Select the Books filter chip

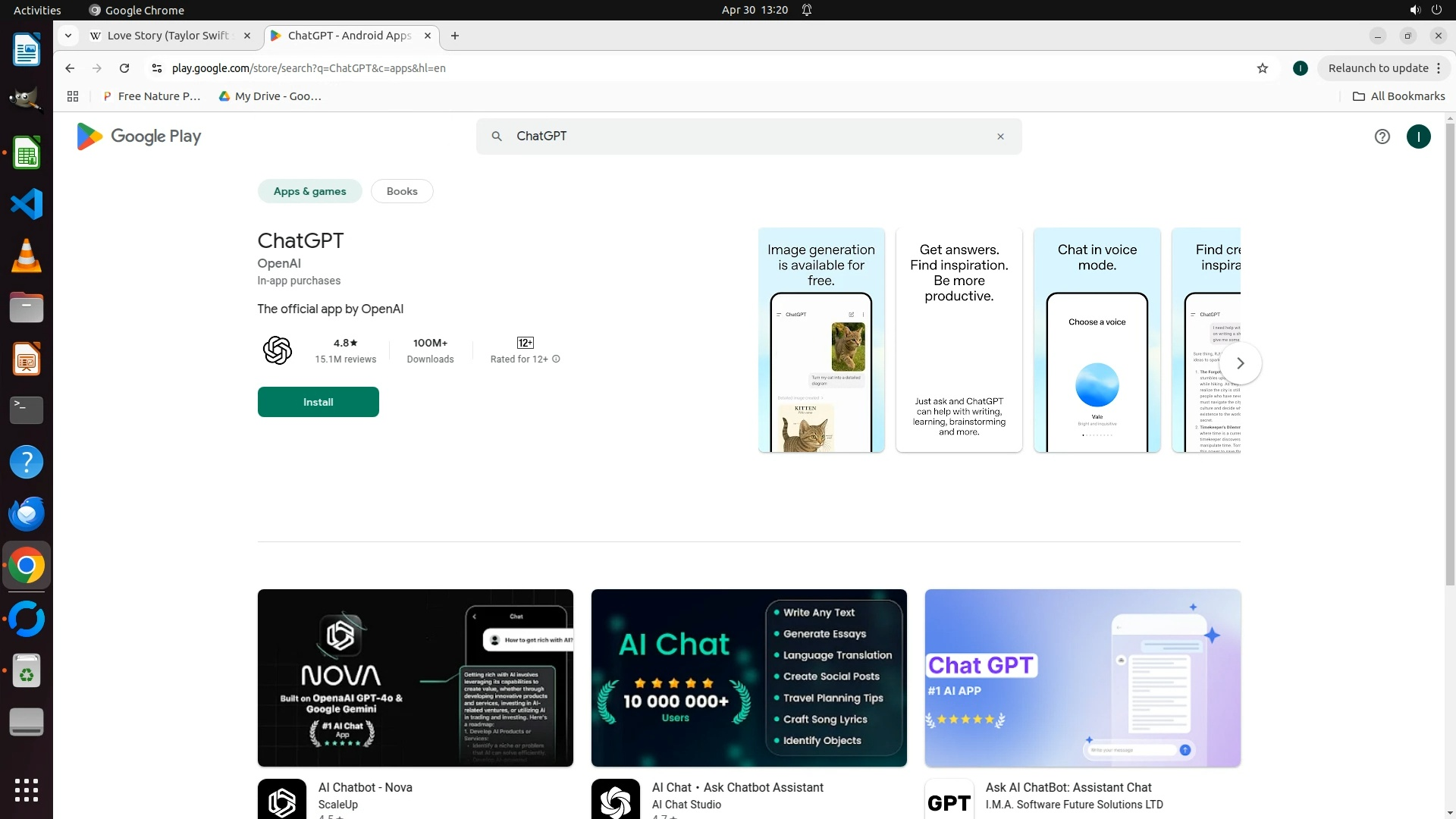(402, 191)
